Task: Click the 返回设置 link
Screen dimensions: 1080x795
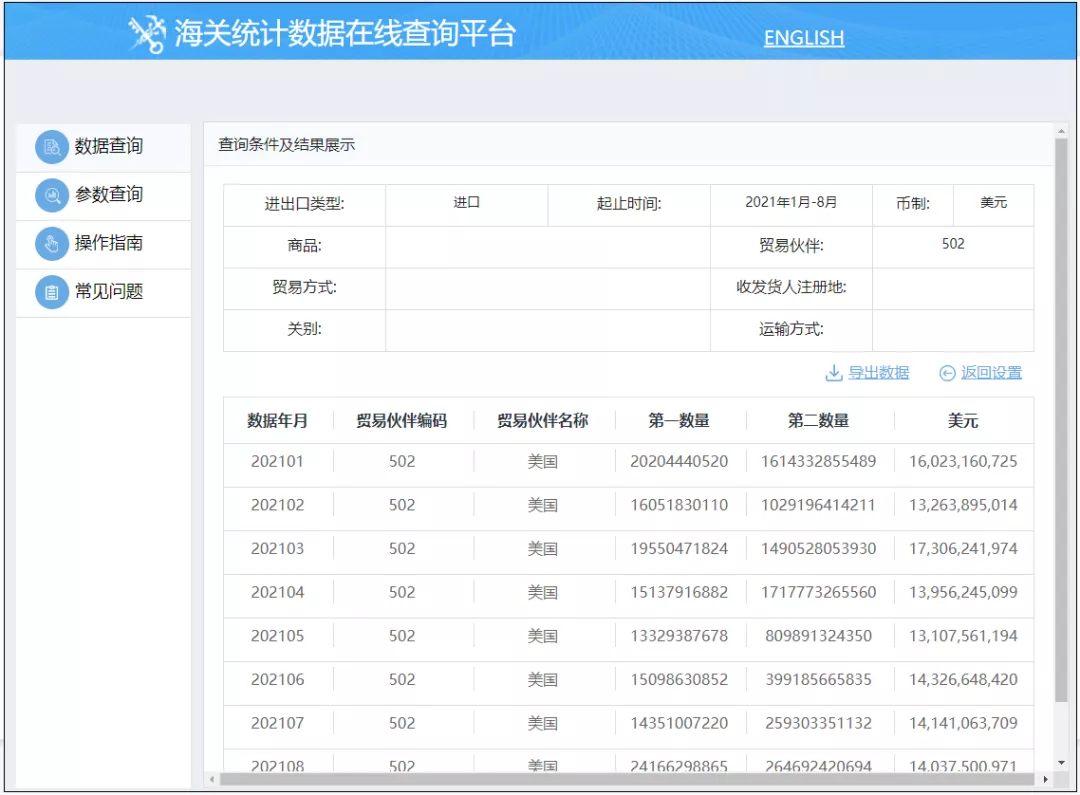Action: point(991,373)
